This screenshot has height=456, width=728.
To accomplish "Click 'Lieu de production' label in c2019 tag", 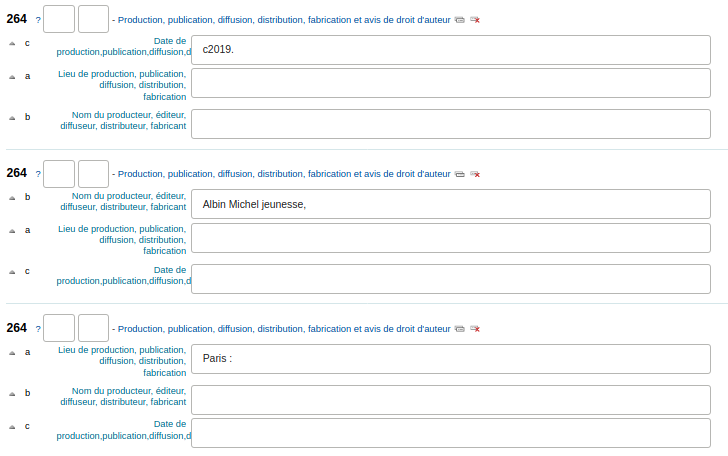I will click(122, 85).
